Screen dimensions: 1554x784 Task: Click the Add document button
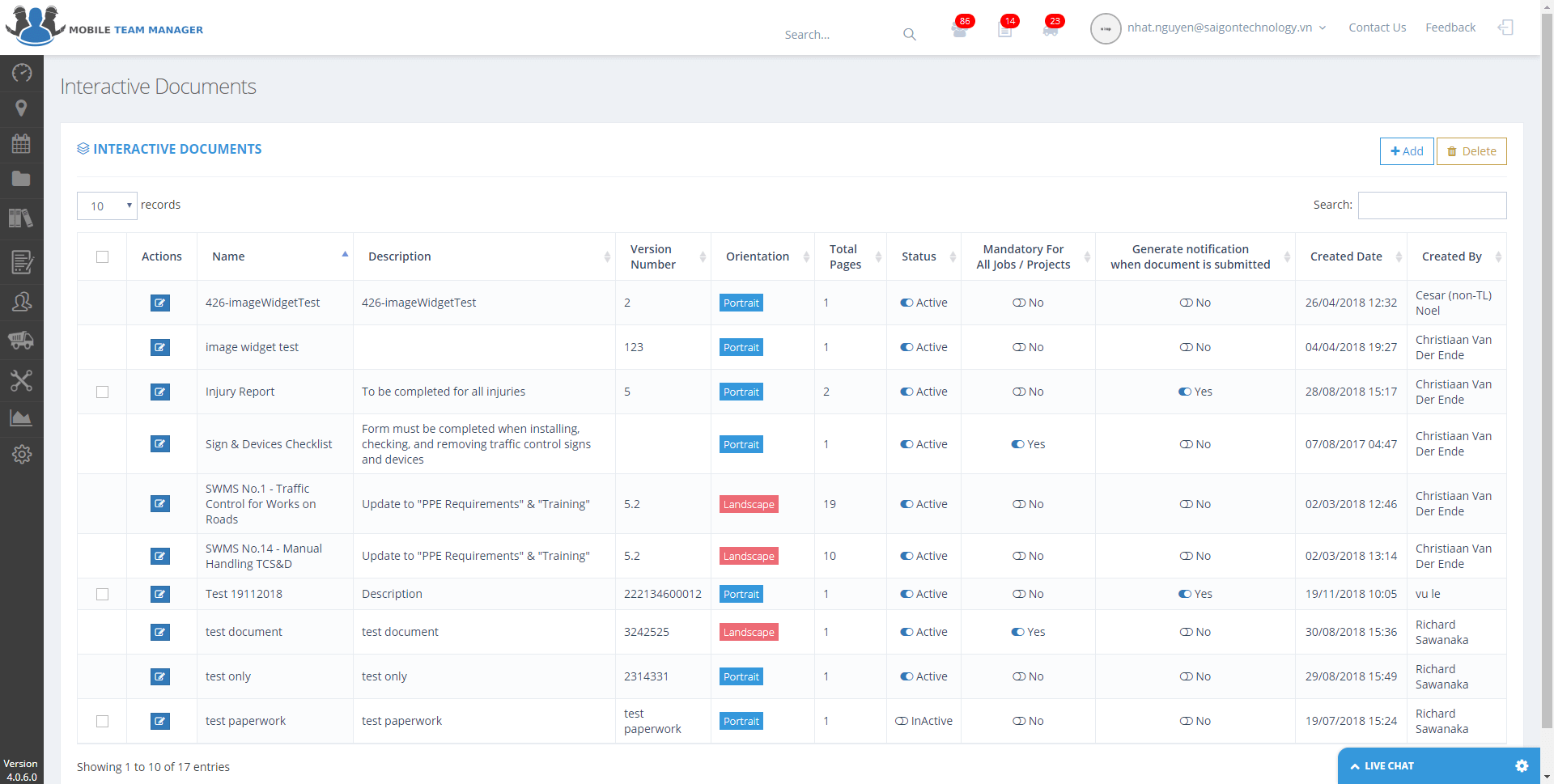pos(1407,151)
